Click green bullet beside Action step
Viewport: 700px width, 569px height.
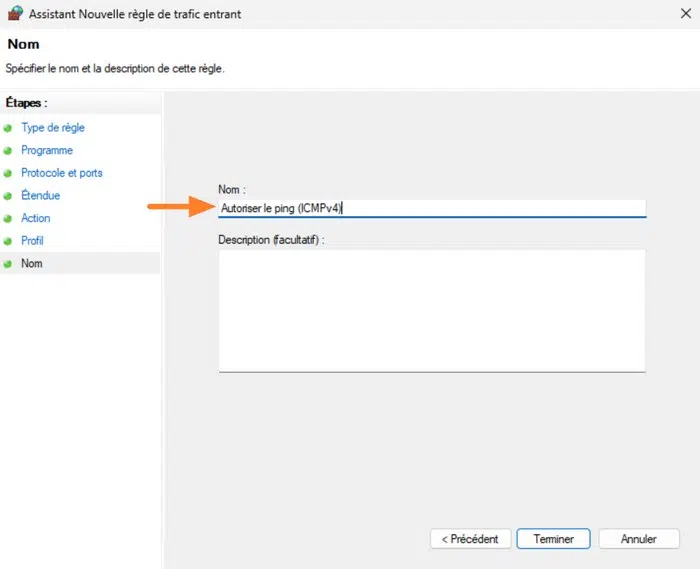(8, 218)
